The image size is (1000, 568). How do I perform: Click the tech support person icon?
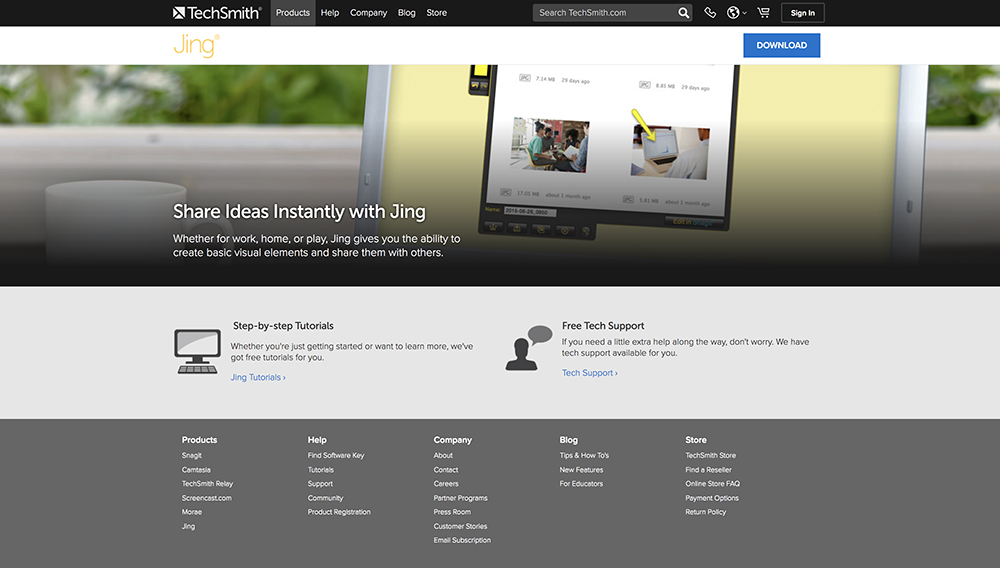(x=529, y=347)
